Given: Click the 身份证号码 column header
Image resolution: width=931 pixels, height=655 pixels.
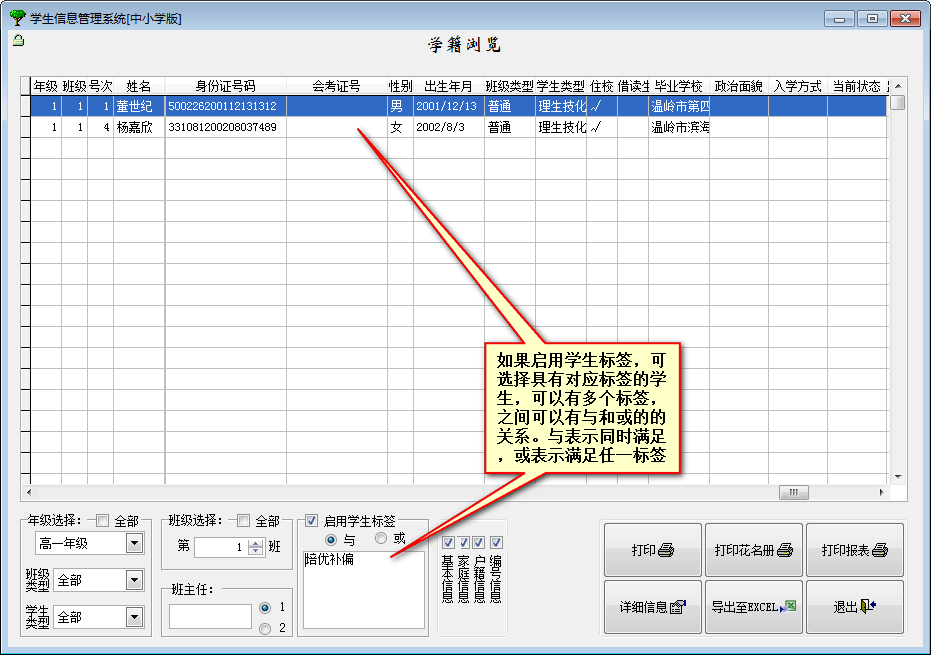Looking at the screenshot, I should coord(225,87).
